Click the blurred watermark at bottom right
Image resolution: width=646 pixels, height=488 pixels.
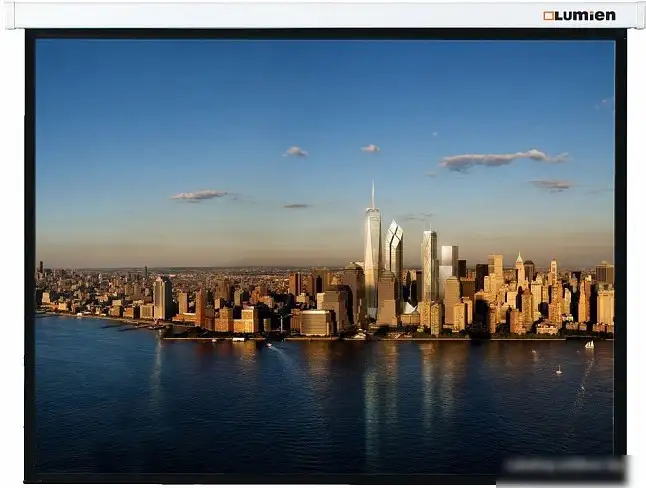click(x=565, y=469)
